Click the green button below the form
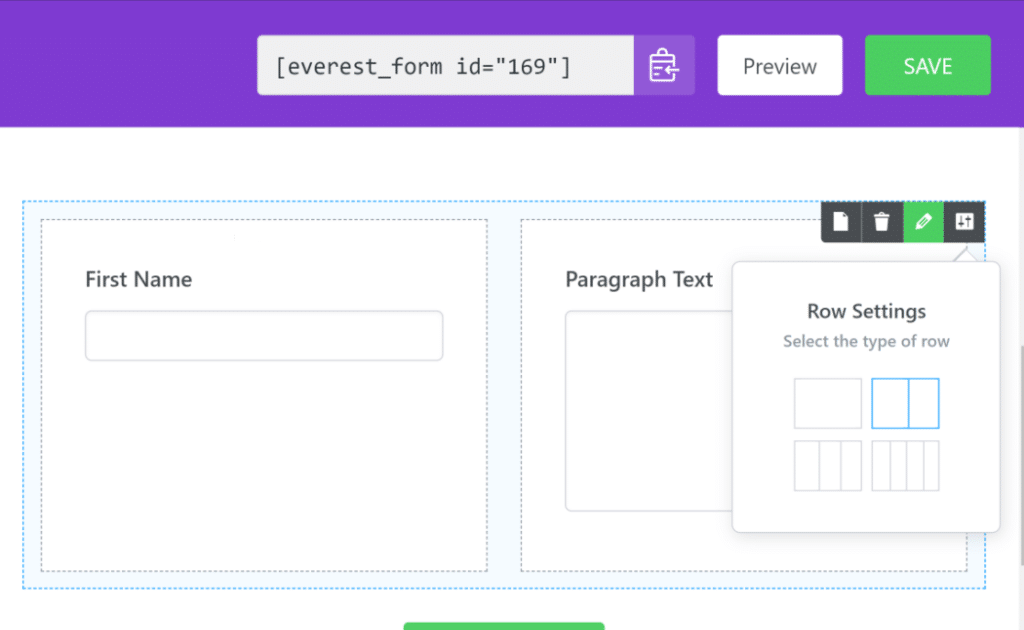Viewport: 1024px width, 630px height. 503,625
